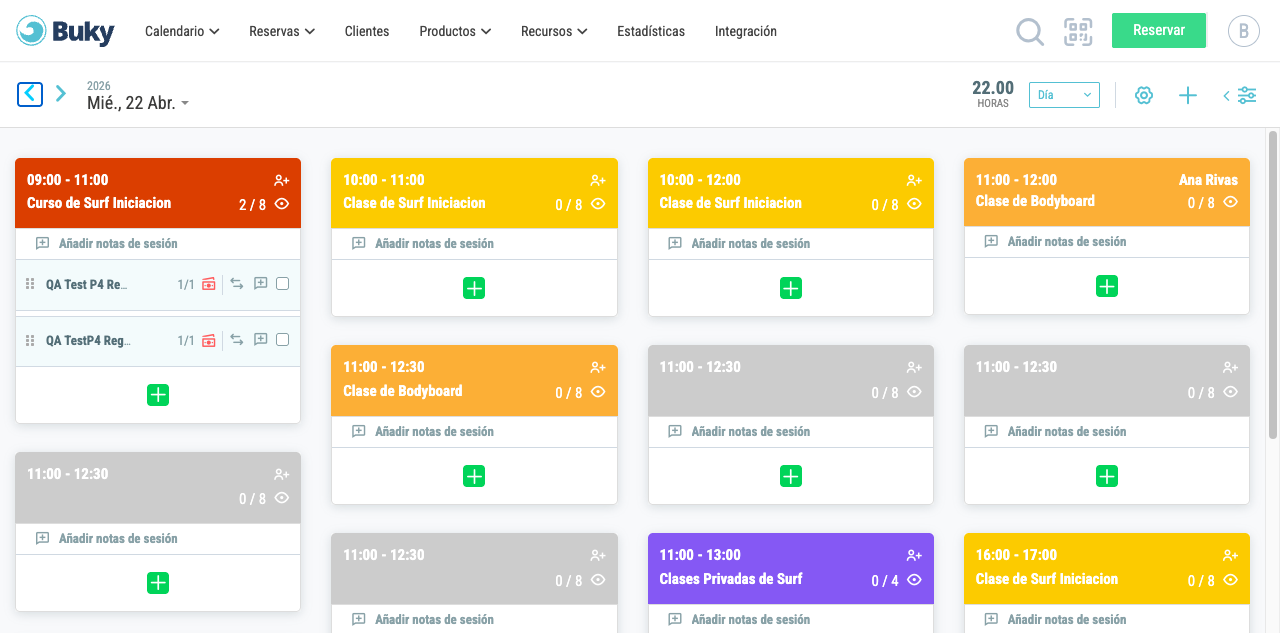The width and height of the screenshot is (1280, 633).
Task: Add session notes to 10:00 - 11:00 Clase de Surf
Action: click(x=423, y=243)
